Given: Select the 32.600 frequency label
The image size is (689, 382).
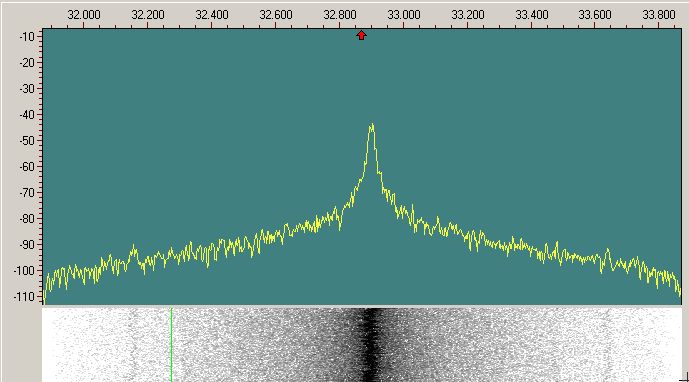Looking at the screenshot, I should tap(276, 15).
